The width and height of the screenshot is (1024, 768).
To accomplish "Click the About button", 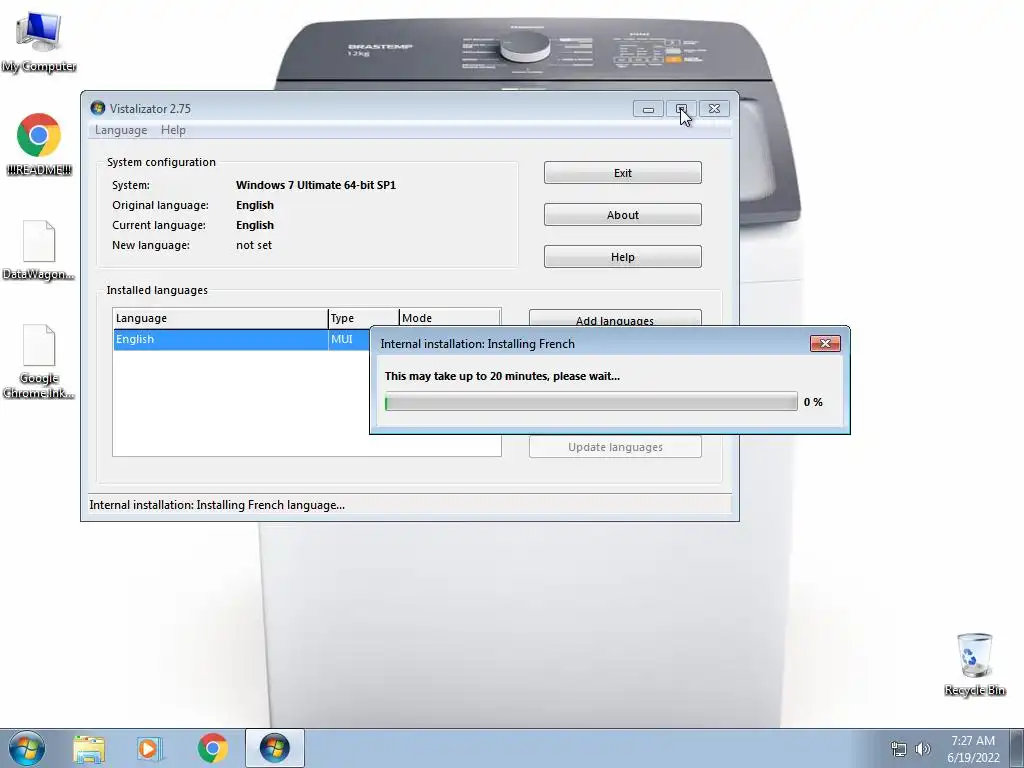I will pyautogui.click(x=622, y=215).
